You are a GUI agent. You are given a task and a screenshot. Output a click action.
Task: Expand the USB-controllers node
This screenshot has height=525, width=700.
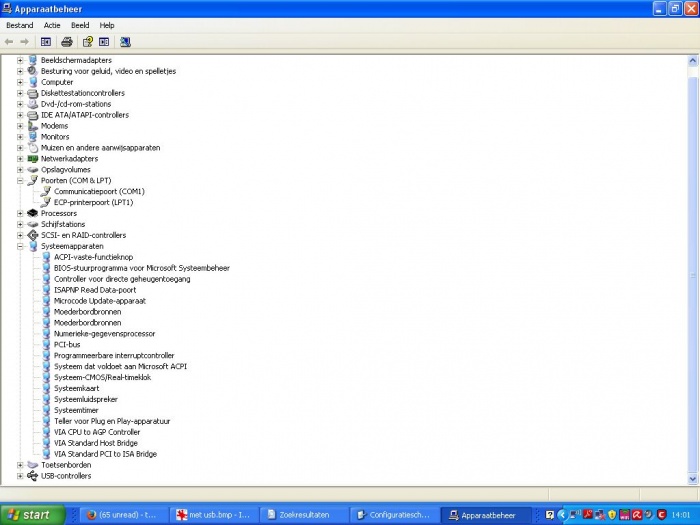[20, 476]
